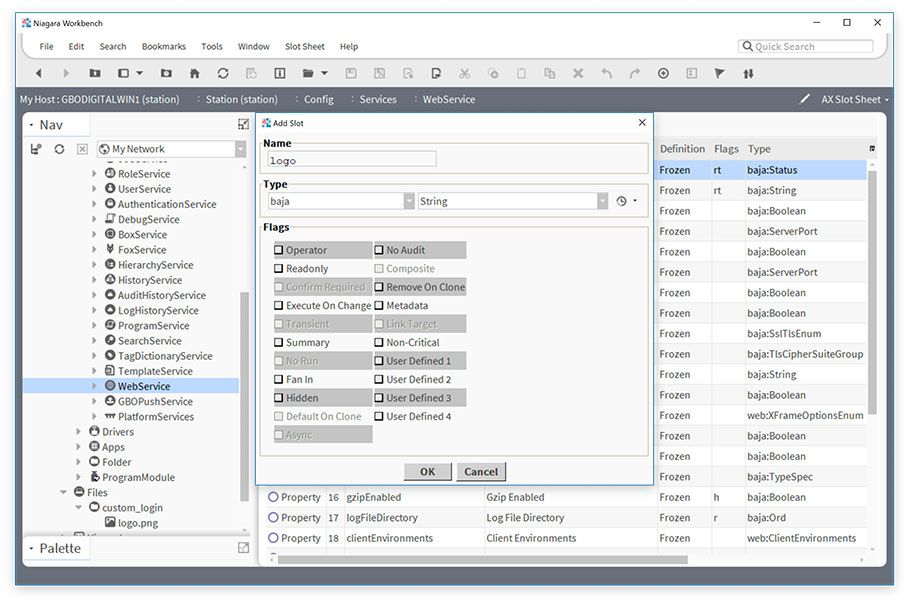
Task: Click the FoxService icon in the Nav tree
Action: (109, 250)
